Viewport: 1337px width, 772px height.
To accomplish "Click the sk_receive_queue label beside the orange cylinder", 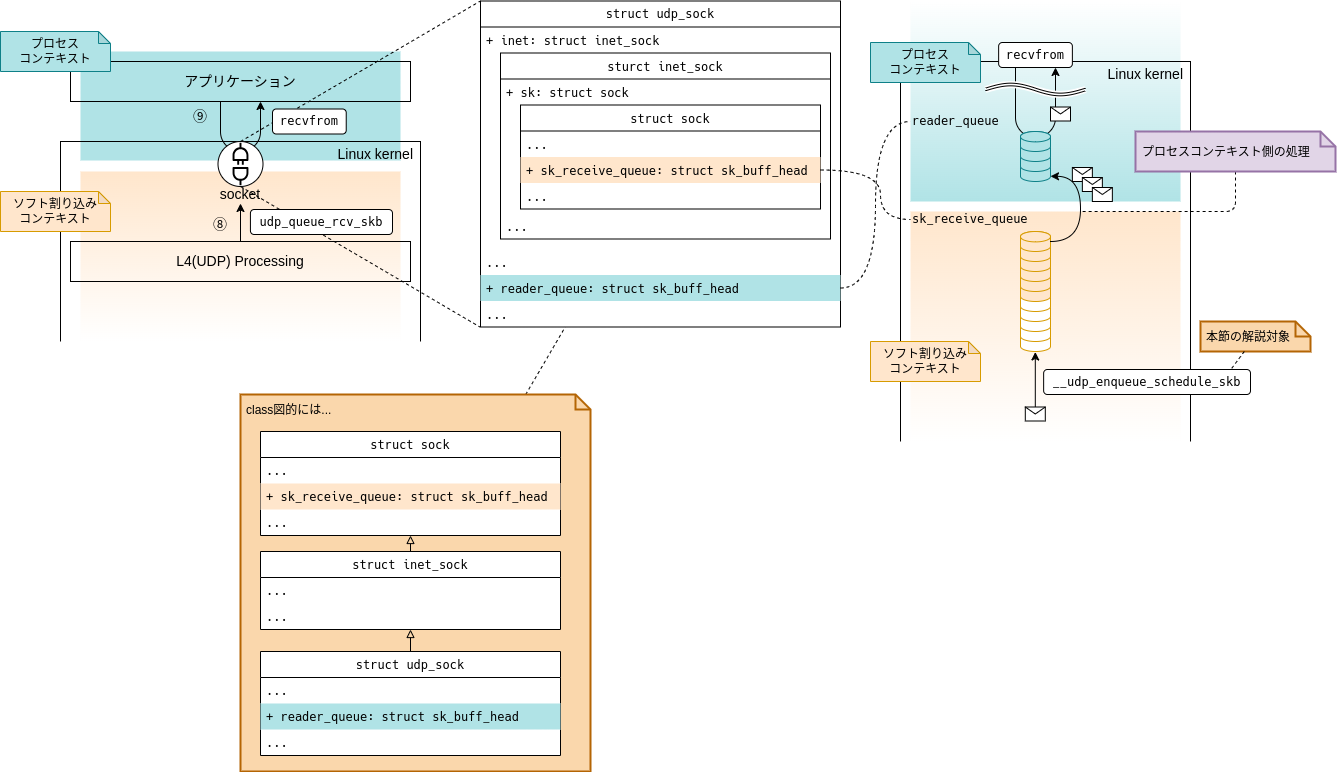I will point(969,219).
